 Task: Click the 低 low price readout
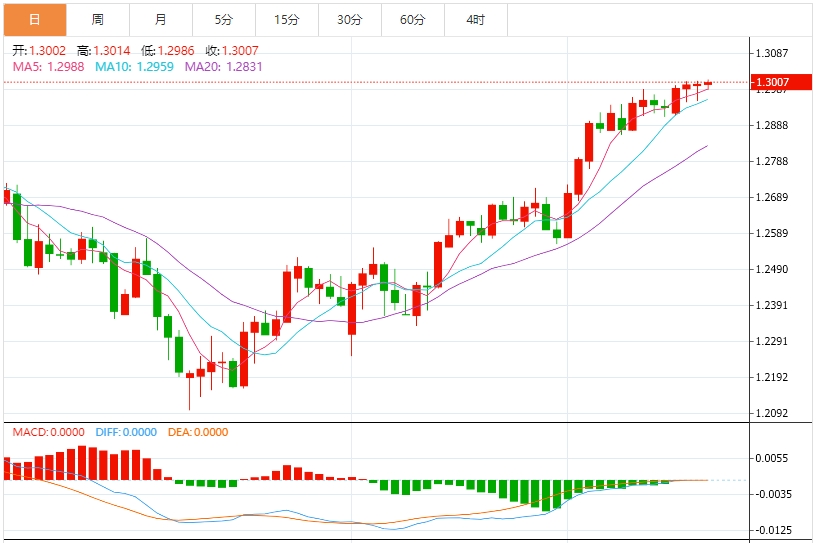click(169, 50)
